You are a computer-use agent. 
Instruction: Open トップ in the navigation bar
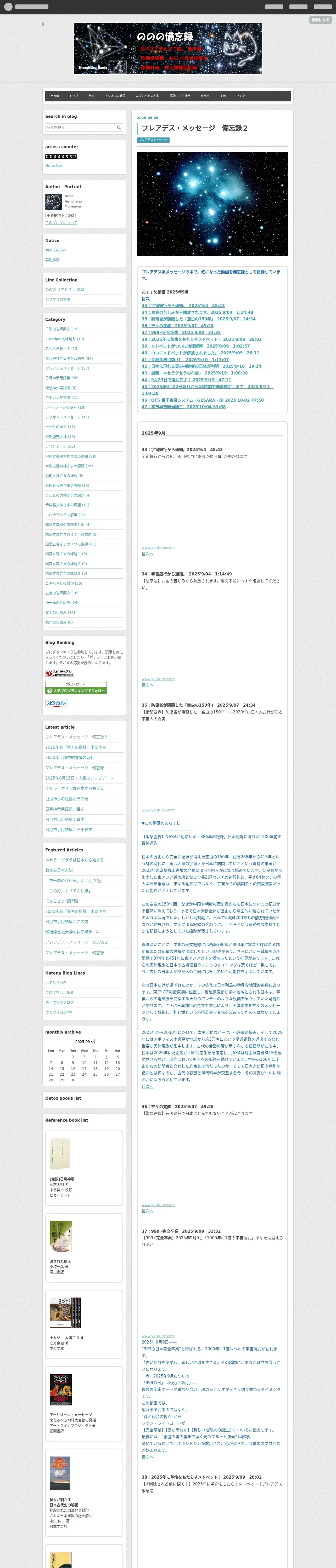click(74, 96)
